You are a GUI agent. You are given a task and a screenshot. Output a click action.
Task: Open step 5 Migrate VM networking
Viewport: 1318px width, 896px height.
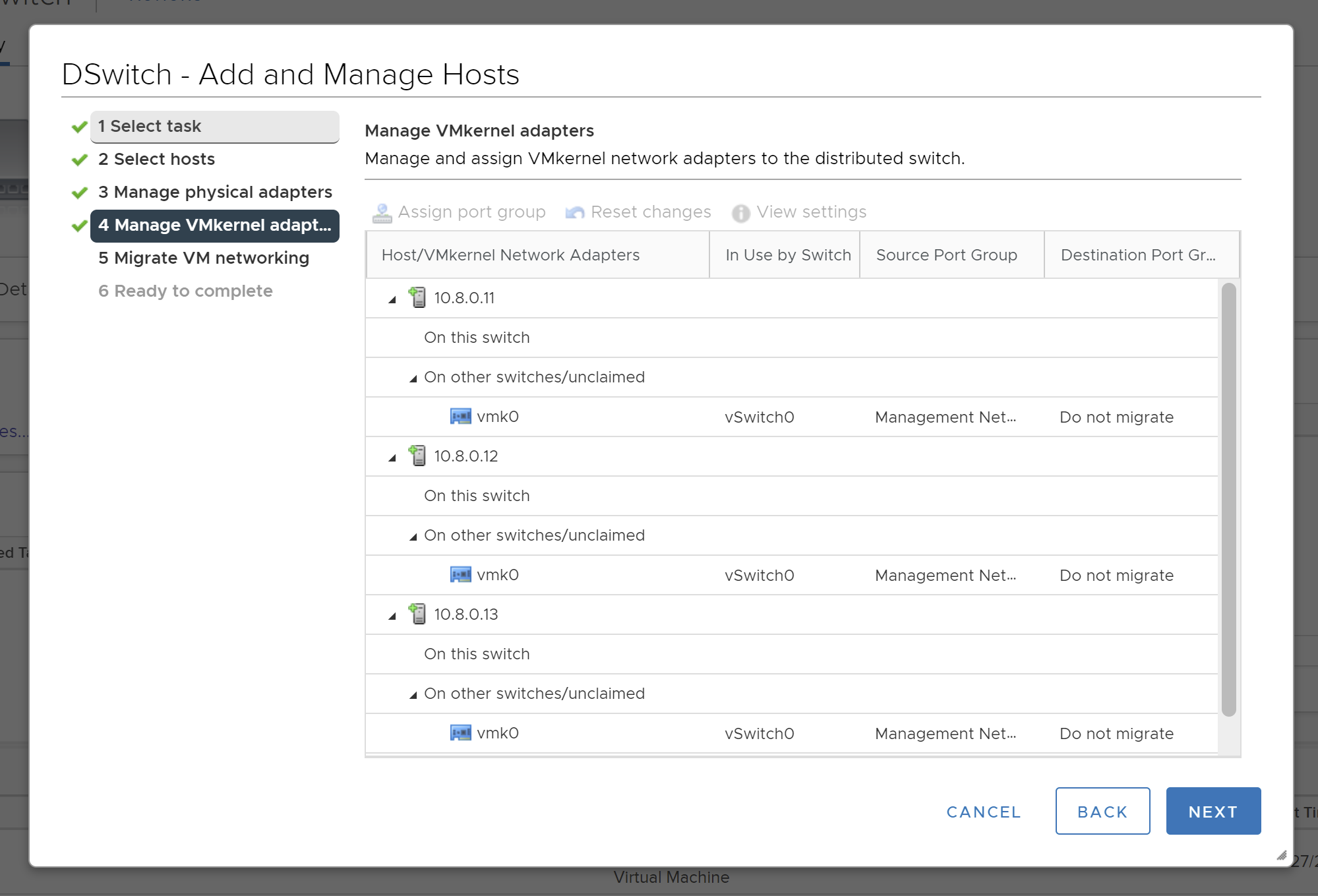coord(203,258)
